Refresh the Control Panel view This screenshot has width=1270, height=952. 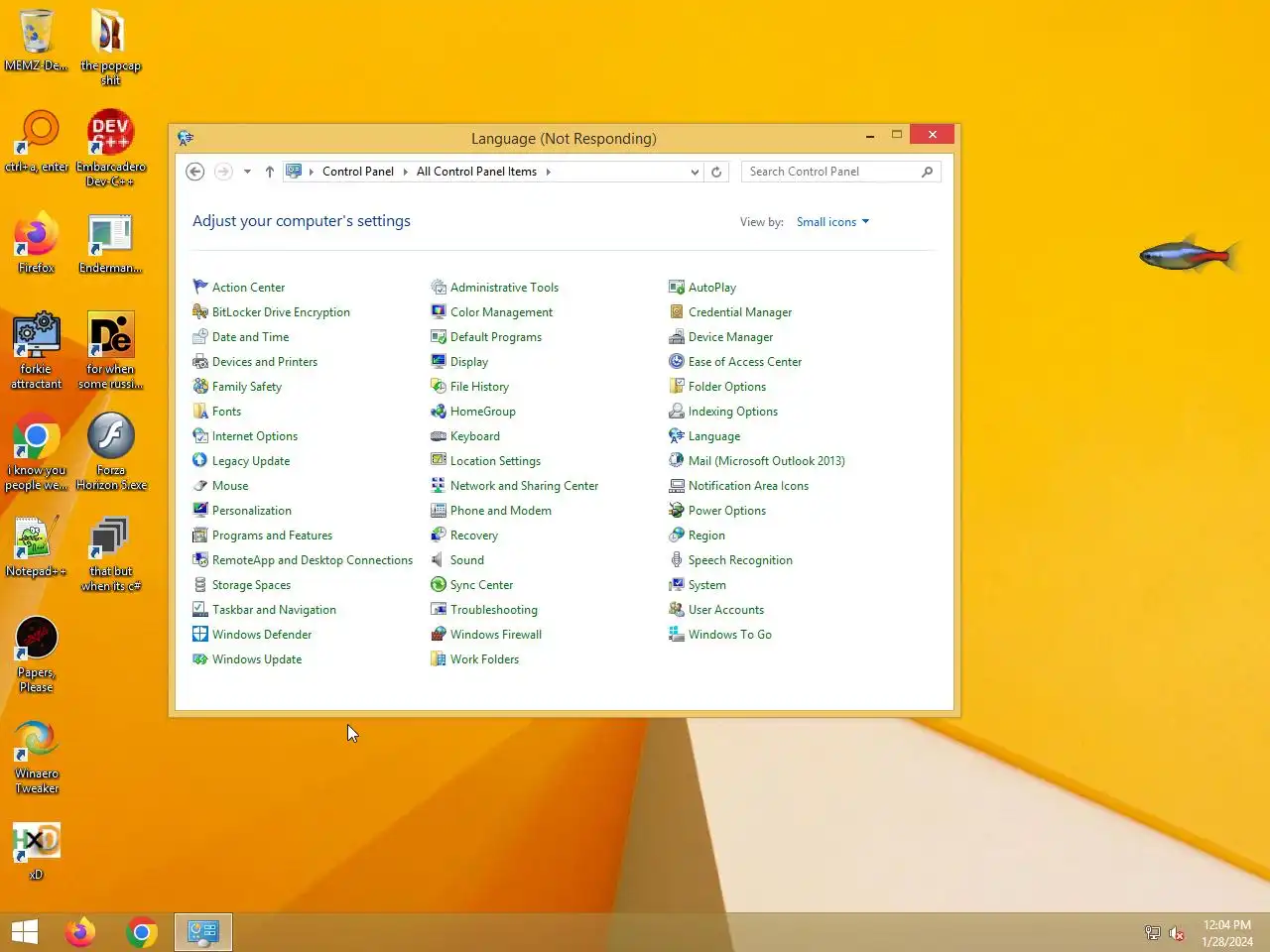(716, 172)
